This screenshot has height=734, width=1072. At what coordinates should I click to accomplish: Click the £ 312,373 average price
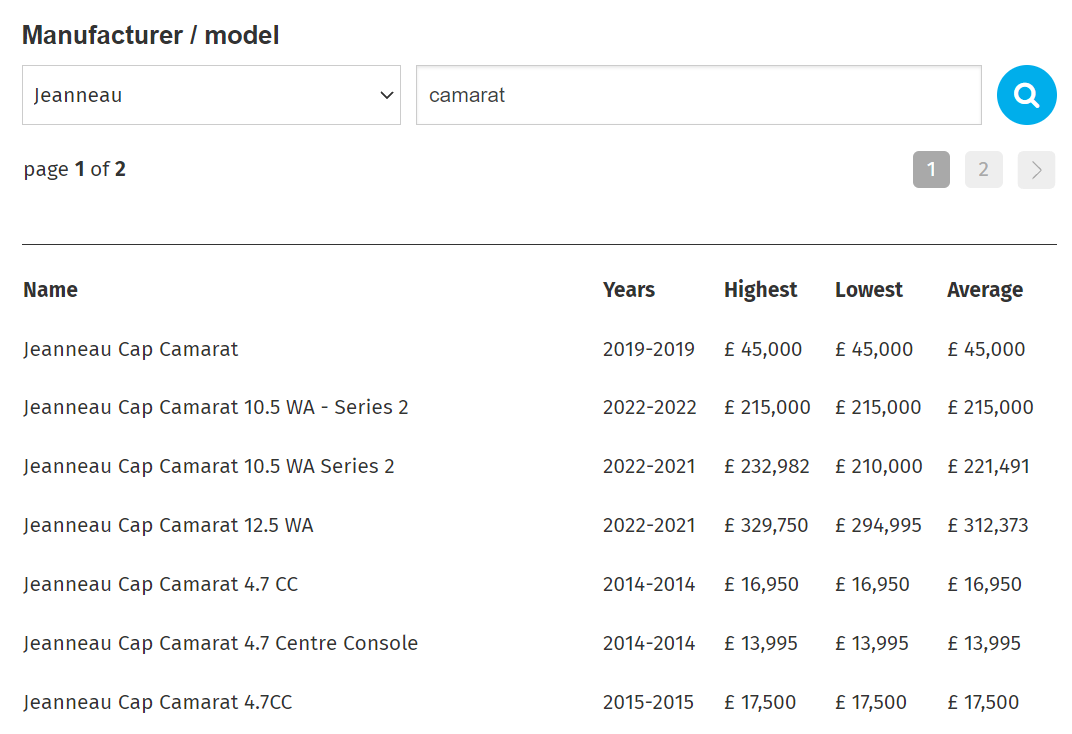point(987,525)
